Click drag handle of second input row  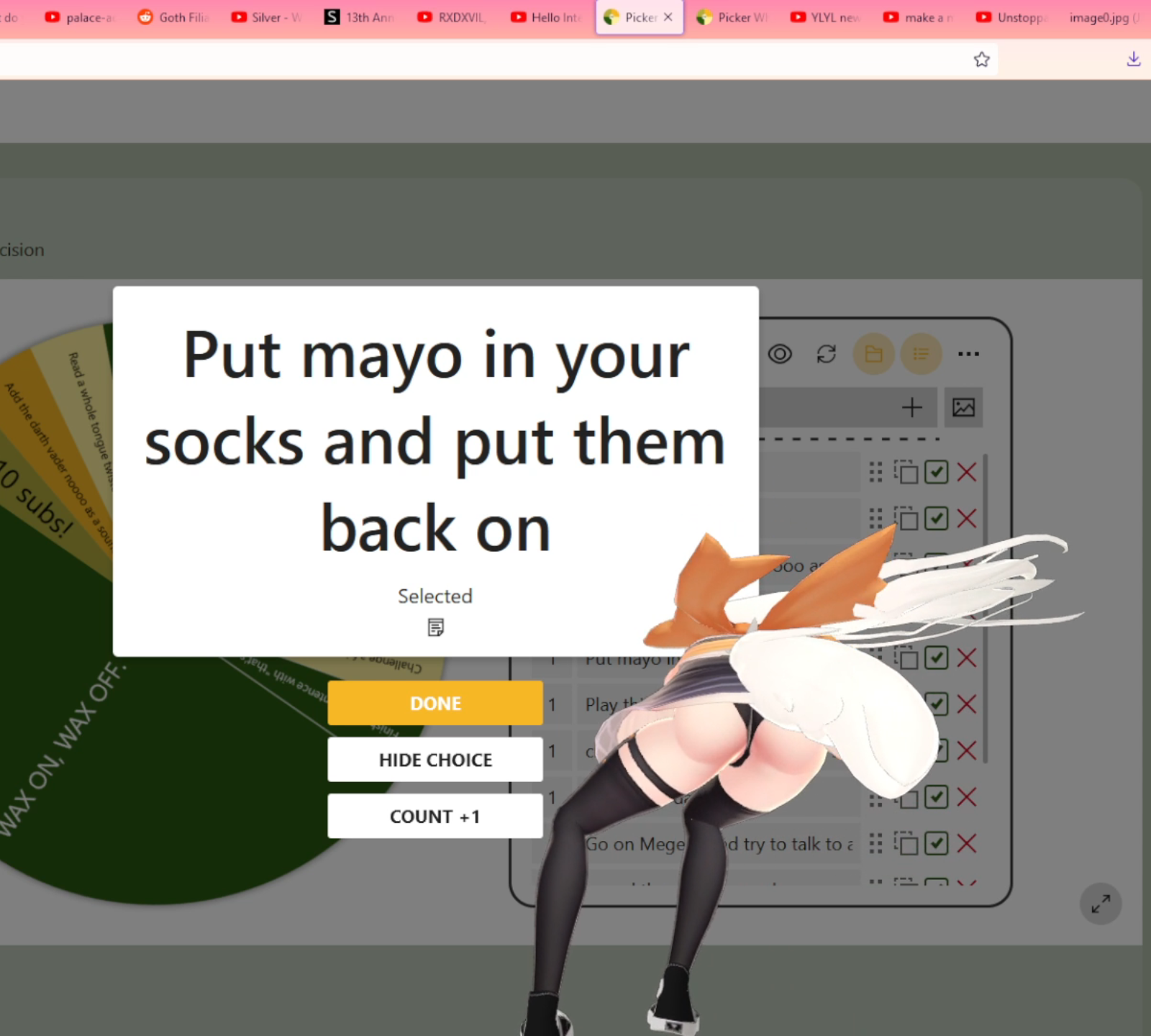[x=875, y=518]
